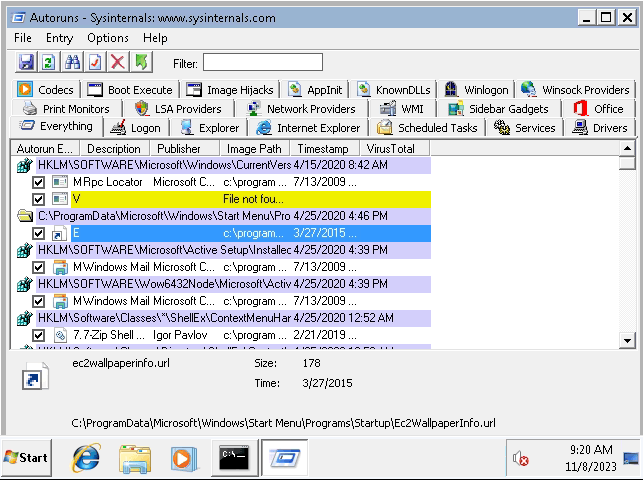
Task: Open the KnownDLLs tab
Action: point(394,89)
